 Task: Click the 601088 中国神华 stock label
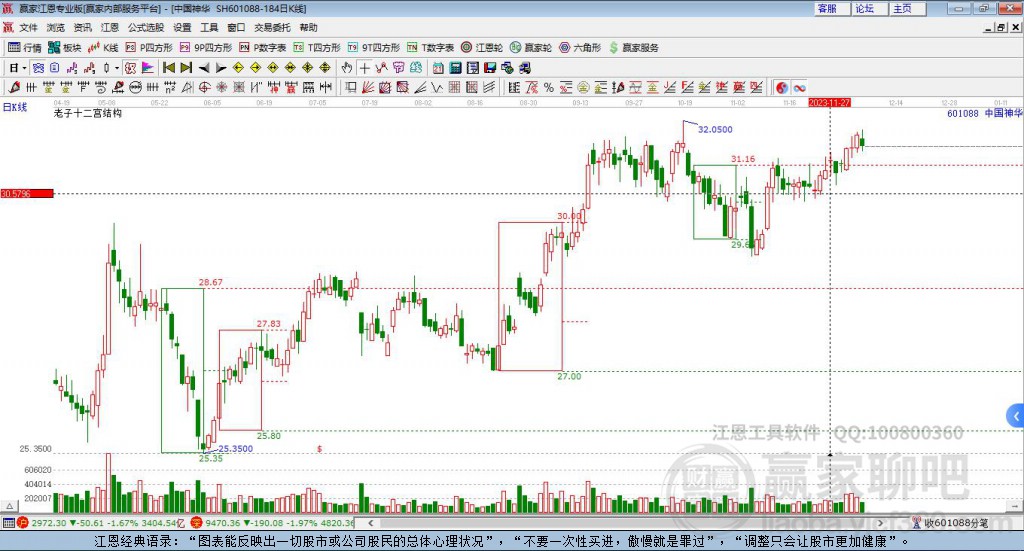click(984, 113)
